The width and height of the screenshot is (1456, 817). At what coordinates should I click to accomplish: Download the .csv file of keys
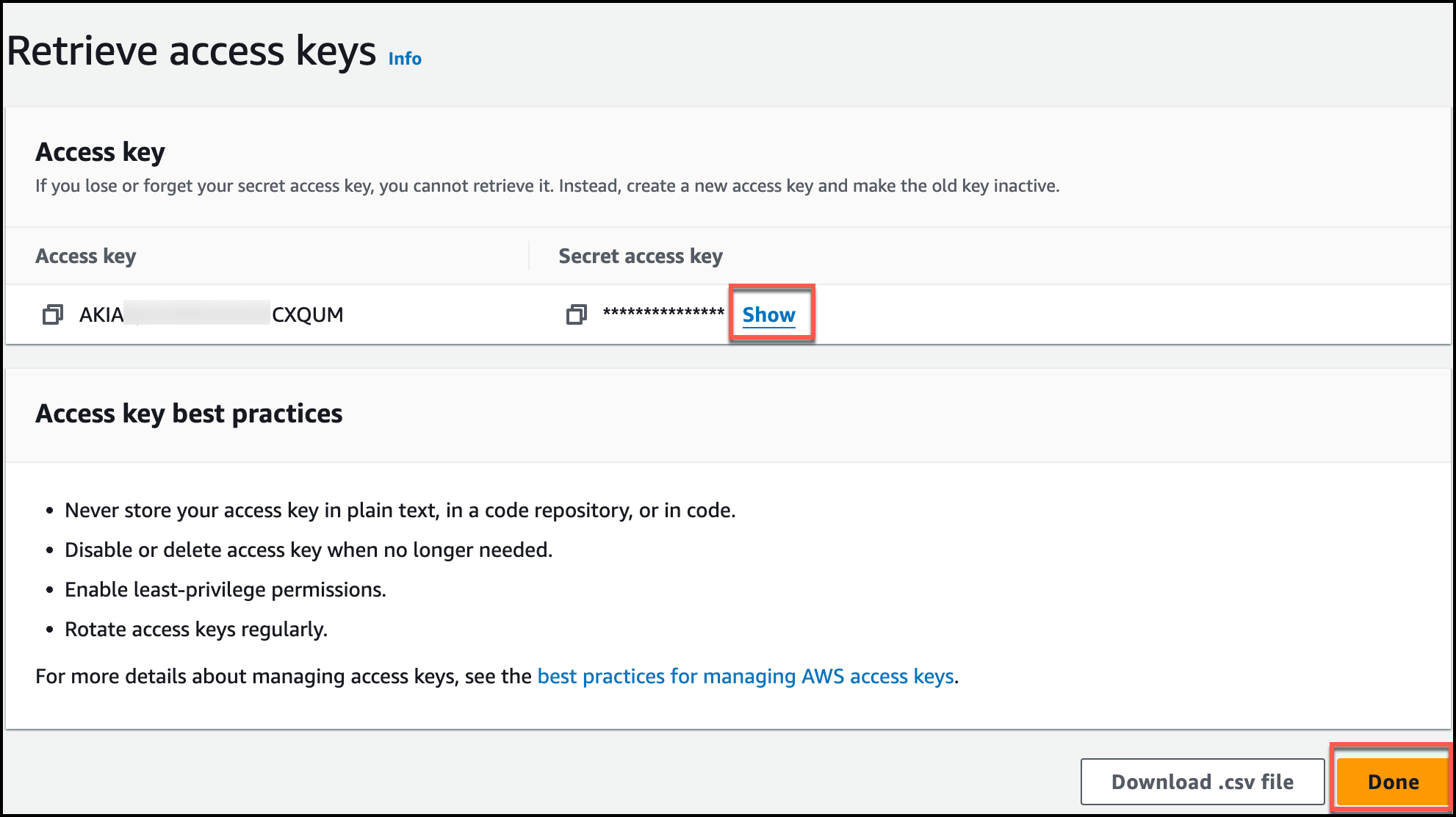[1202, 782]
